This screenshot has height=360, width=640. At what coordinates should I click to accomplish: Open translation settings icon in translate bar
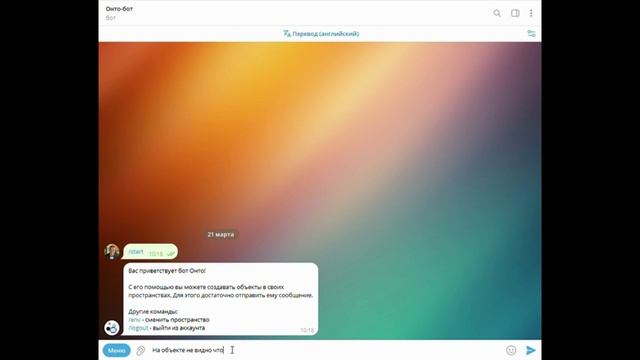531,33
